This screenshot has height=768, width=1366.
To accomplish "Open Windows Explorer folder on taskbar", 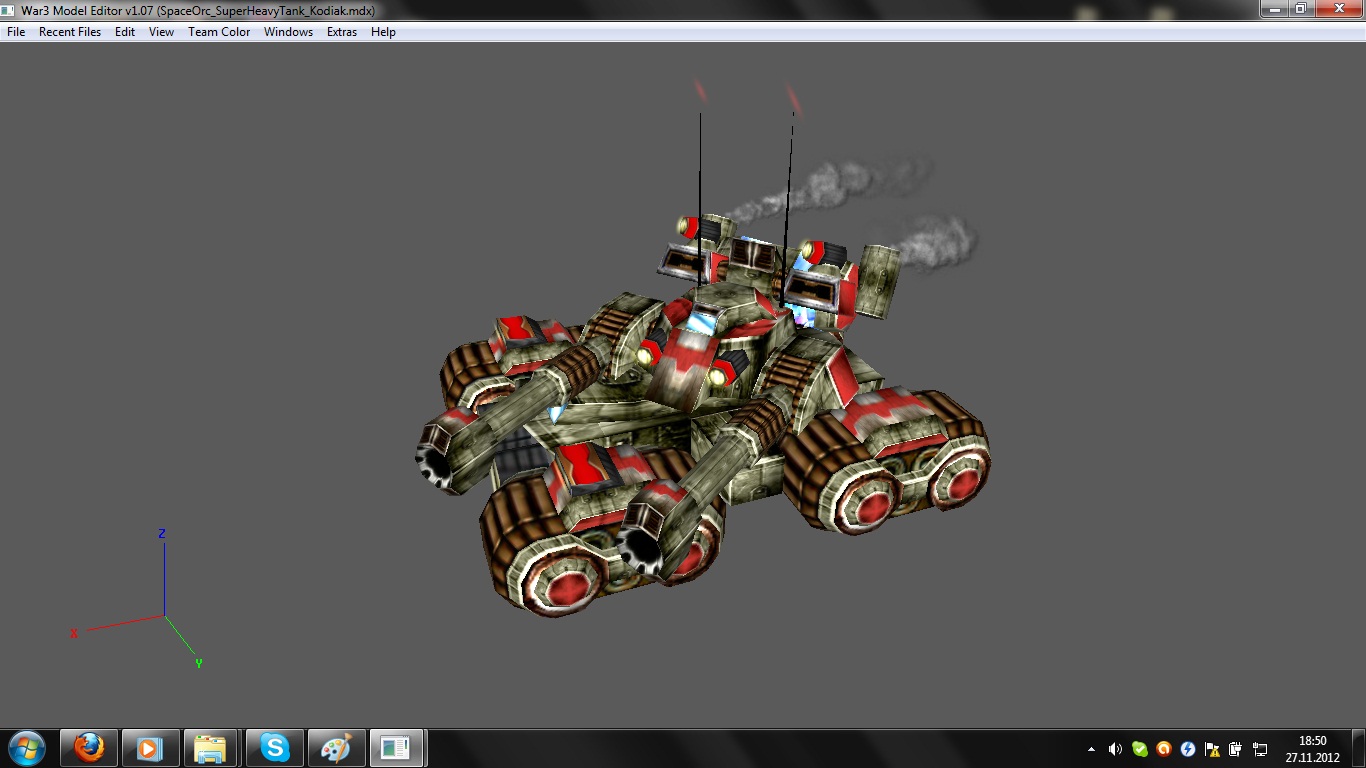I will [211, 748].
